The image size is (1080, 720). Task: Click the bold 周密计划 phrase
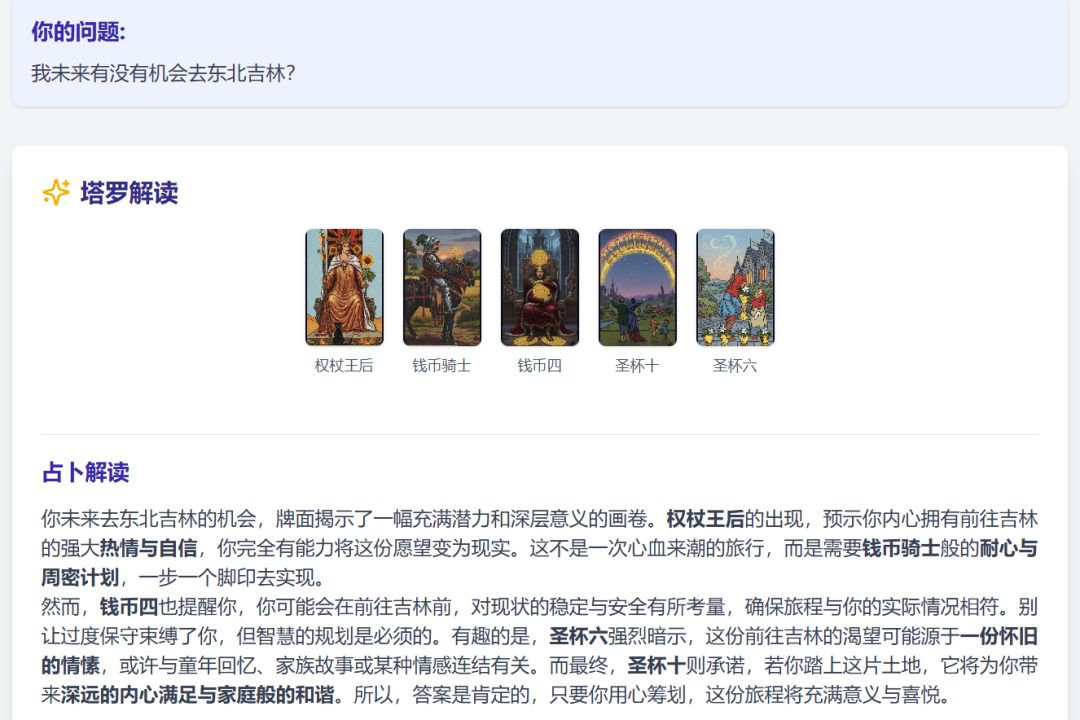click(x=80, y=577)
